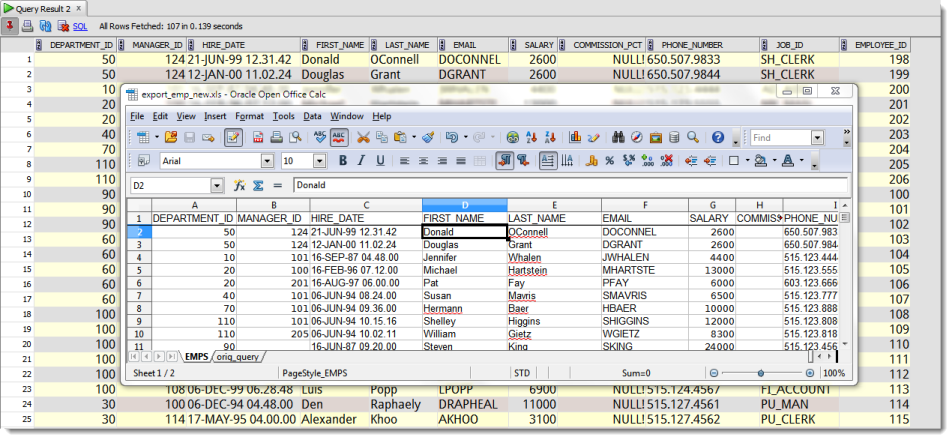Expand the New document dropdown arrow

[x=157, y=138]
